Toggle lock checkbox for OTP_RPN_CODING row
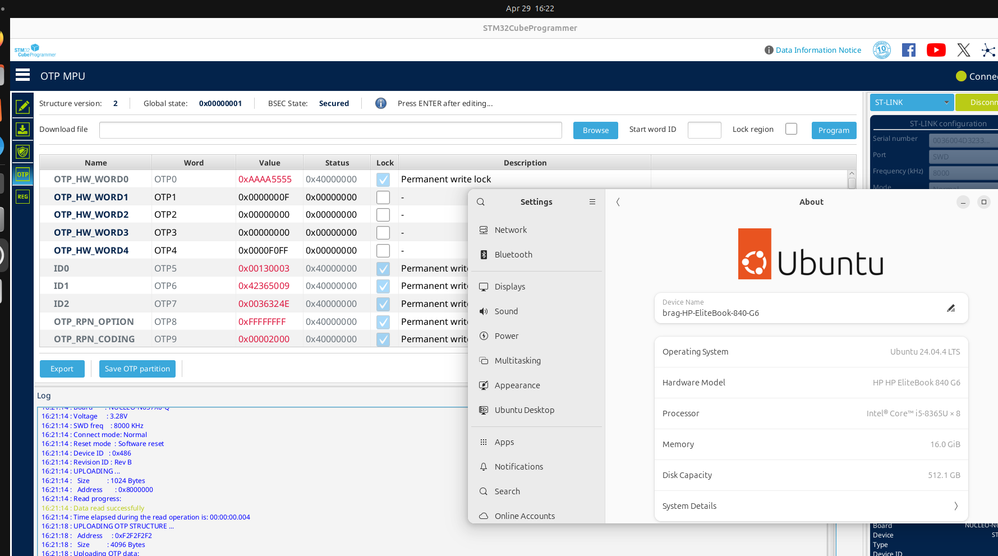Screen dimensions: 998x556 click(x=383, y=339)
